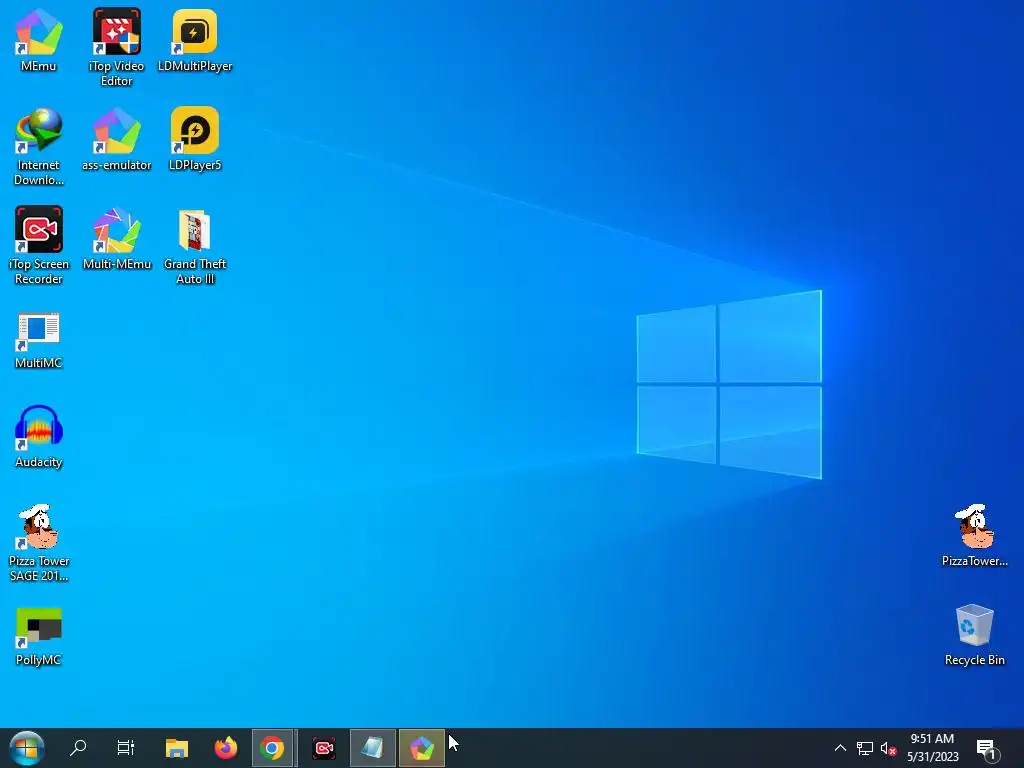Select the PizzaTower... icon above Recycle Bin

point(974,536)
